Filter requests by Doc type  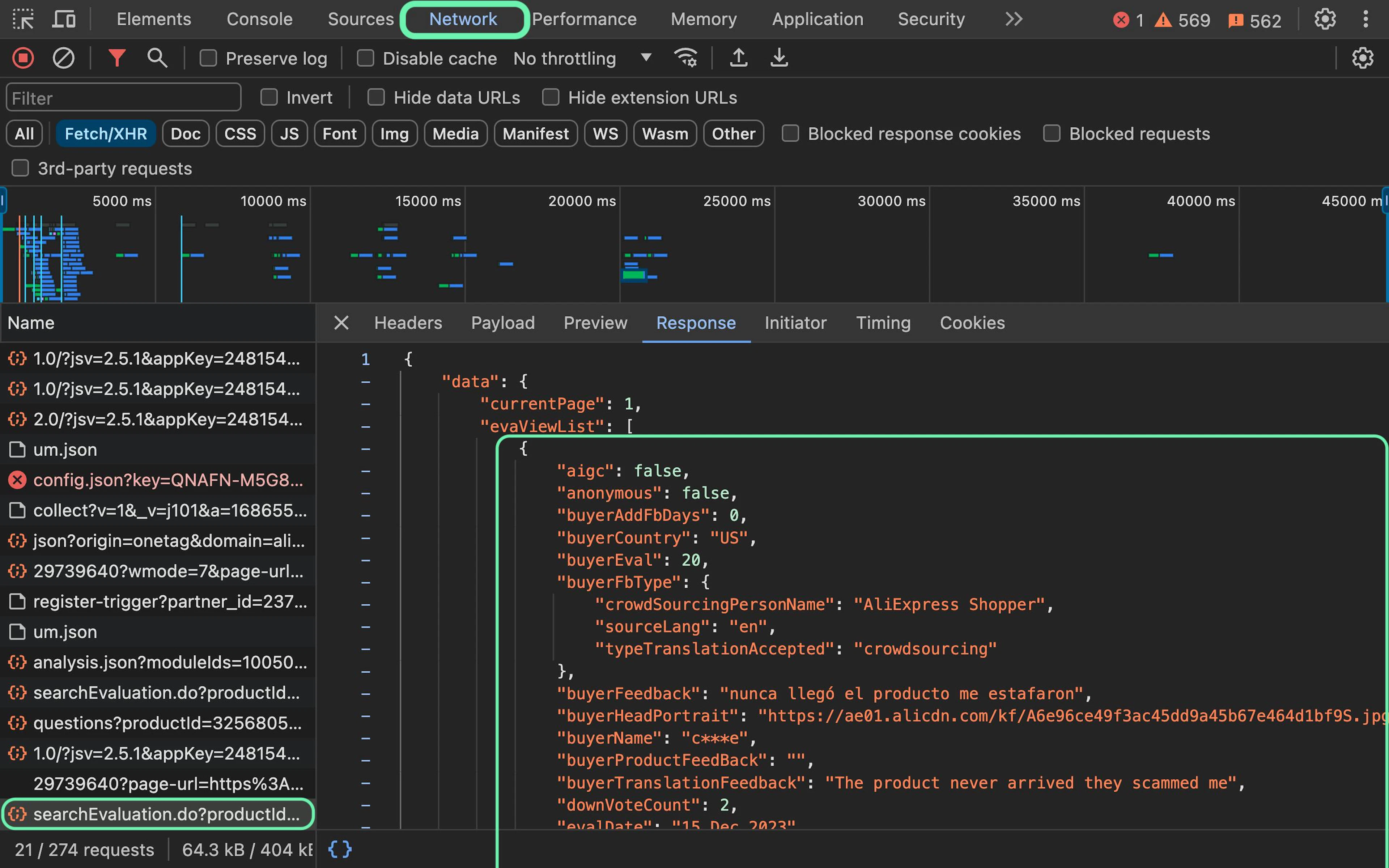[186, 134]
